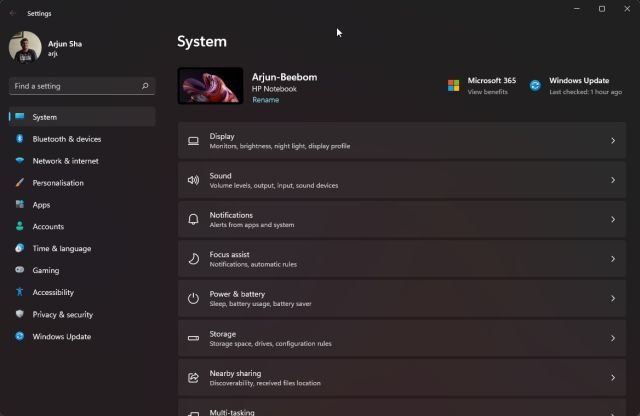Click the back arrow in title bar
Viewport: 640px width, 416px height.
click(x=12, y=13)
